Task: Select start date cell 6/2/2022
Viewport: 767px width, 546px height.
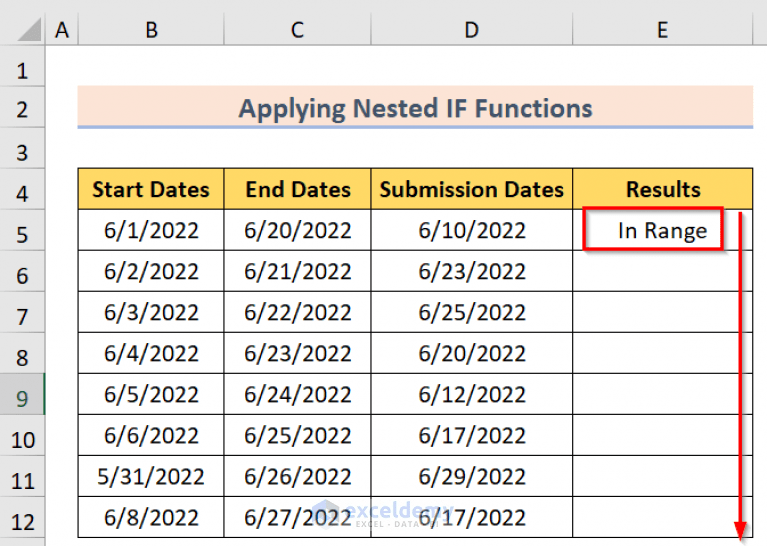Action: 151,272
